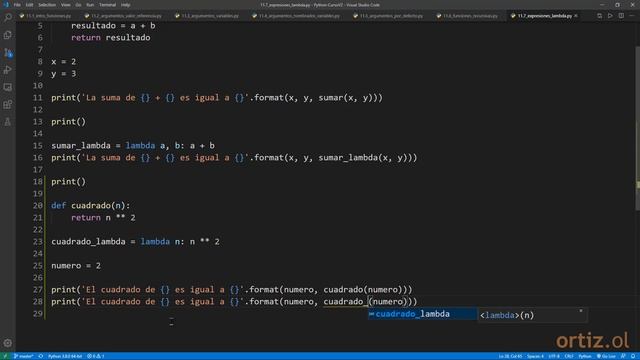This screenshot has height=360, width=640.
Task: Open editor More Actions ellipsis
Action: click(632, 16)
